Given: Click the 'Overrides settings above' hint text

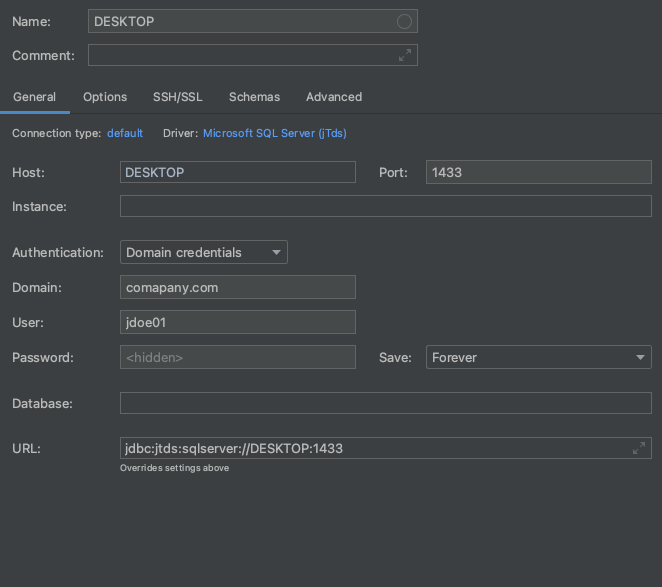Looking at the screenshot, I should (174, 468).
